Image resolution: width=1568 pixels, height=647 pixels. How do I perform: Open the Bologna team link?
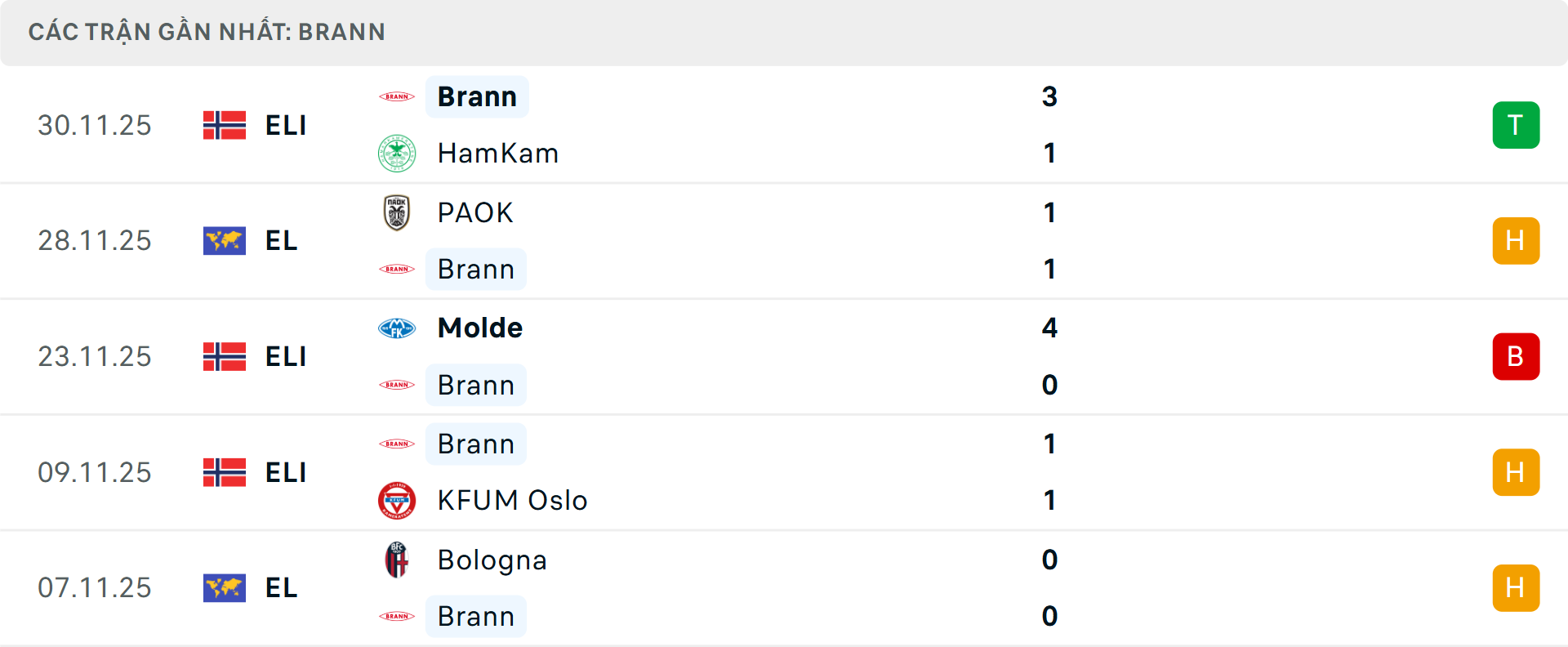coord(492,560)
